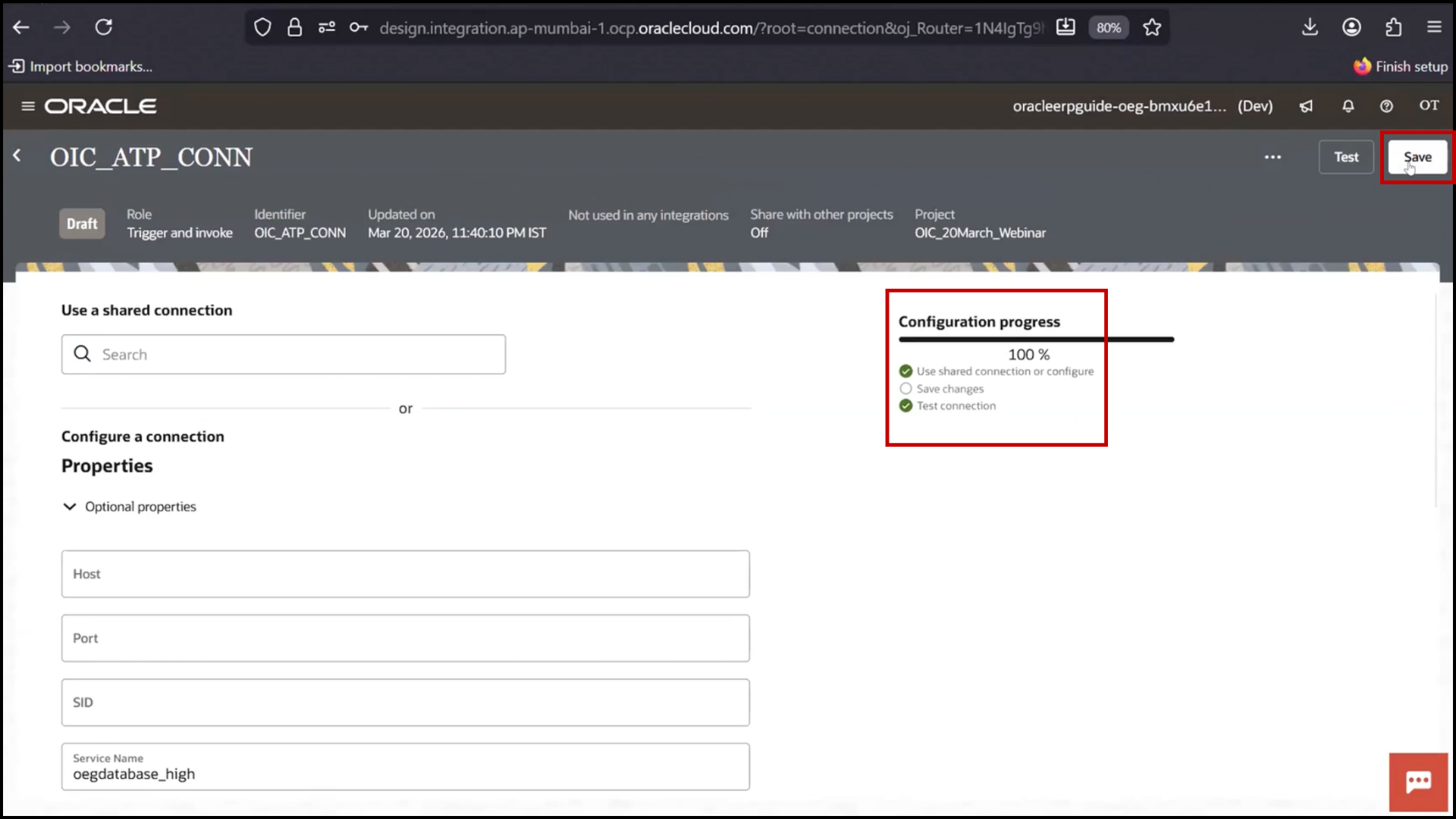Click the updated timestamp Mar 20, 2026
The height and width of the screenshot is (819, 1456).
[x=457, y=233]
